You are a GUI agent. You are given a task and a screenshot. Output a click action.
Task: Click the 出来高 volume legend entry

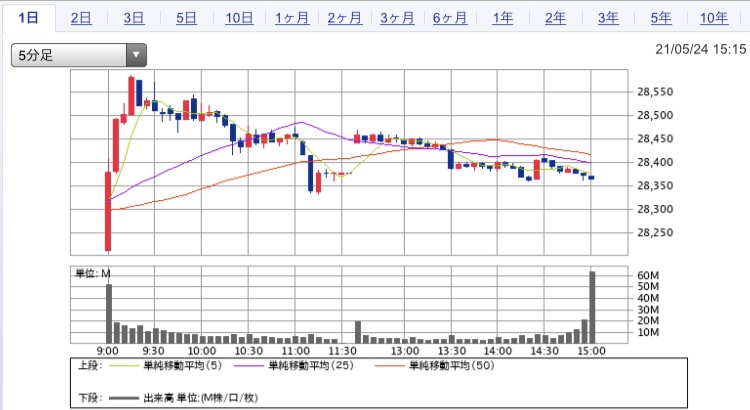point(200,398)
